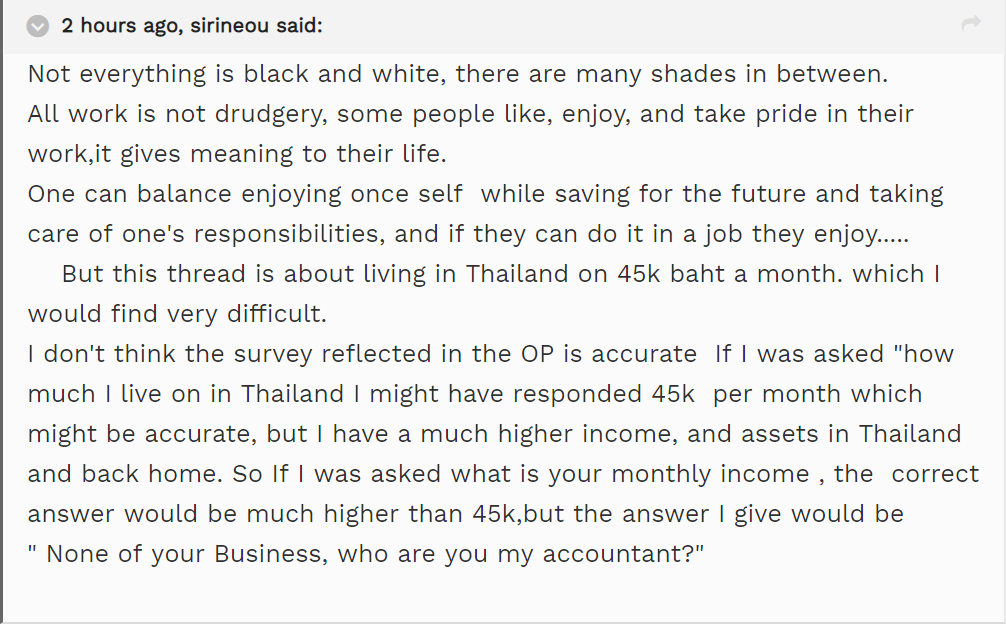This screenshot has width=1006, height=625.
Task: Collapse the quote using the chevron circle icon
Action: click(38, 26)
